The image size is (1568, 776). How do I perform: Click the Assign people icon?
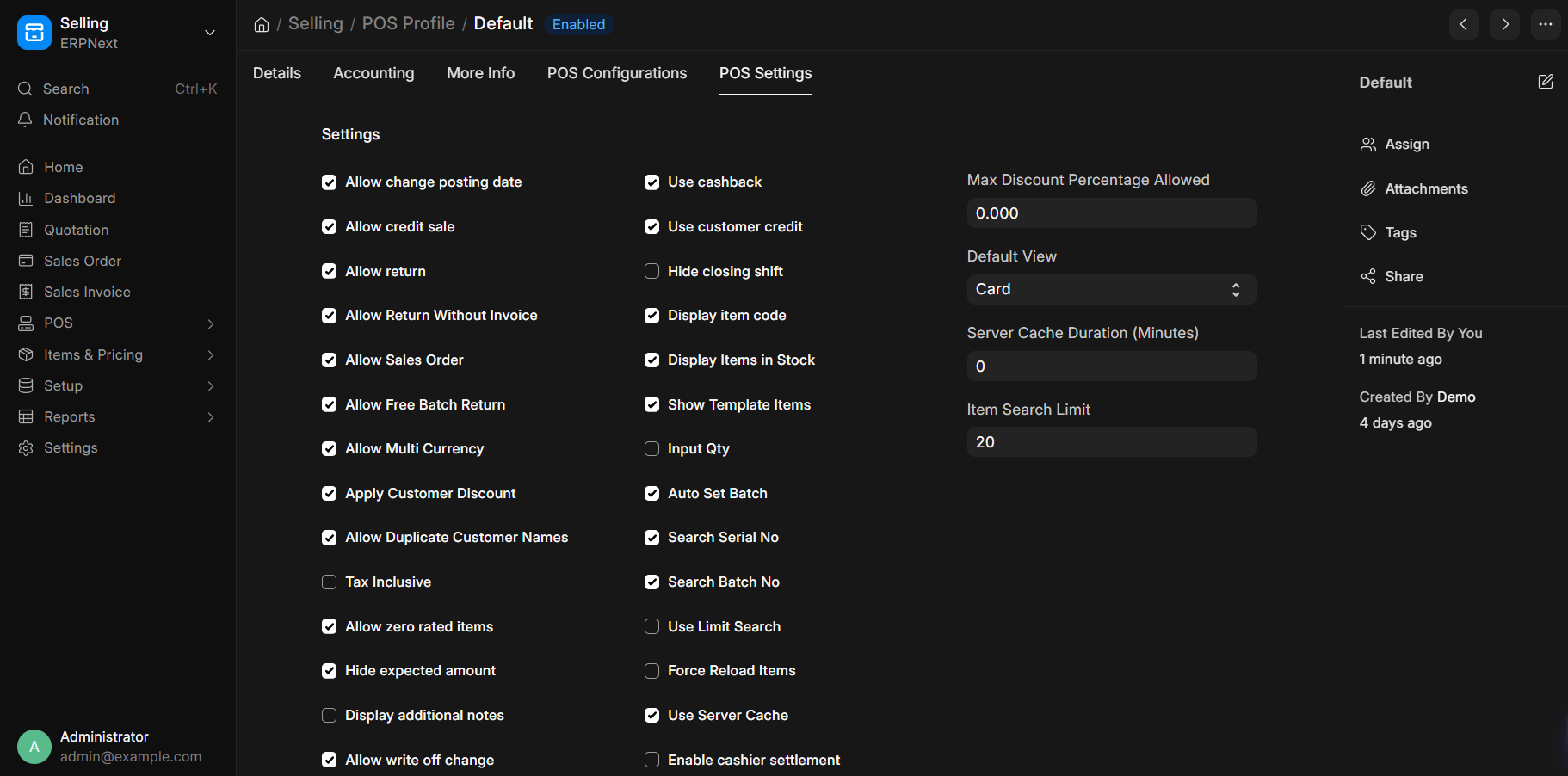coord(1368,145)
